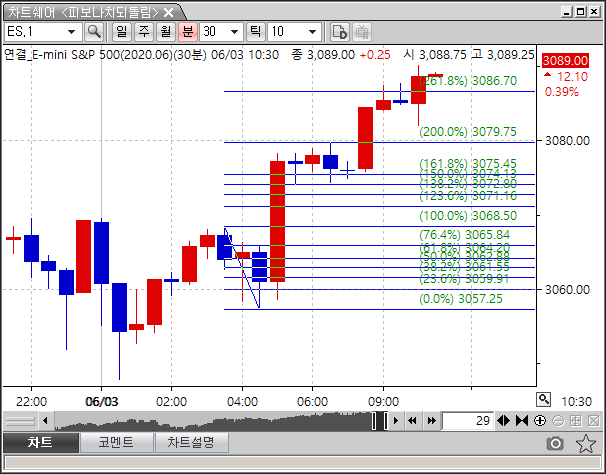Click the symbol search magnifier icon

tap(94, 32)
